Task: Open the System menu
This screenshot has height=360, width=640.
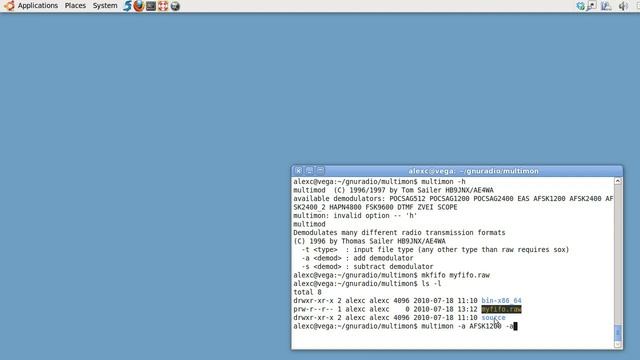Action: pyautogui.click(x=105, y=6)
